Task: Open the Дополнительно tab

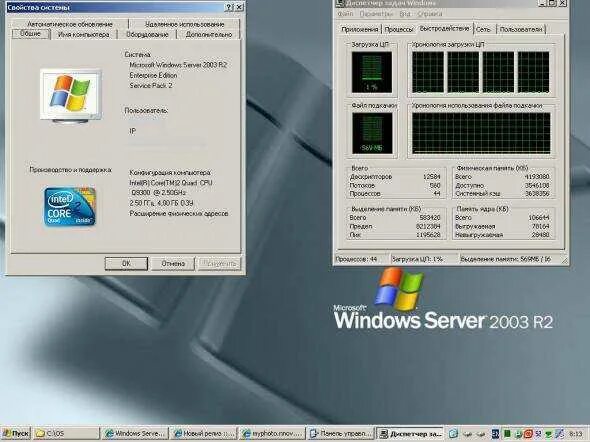Action: (209, 35)
